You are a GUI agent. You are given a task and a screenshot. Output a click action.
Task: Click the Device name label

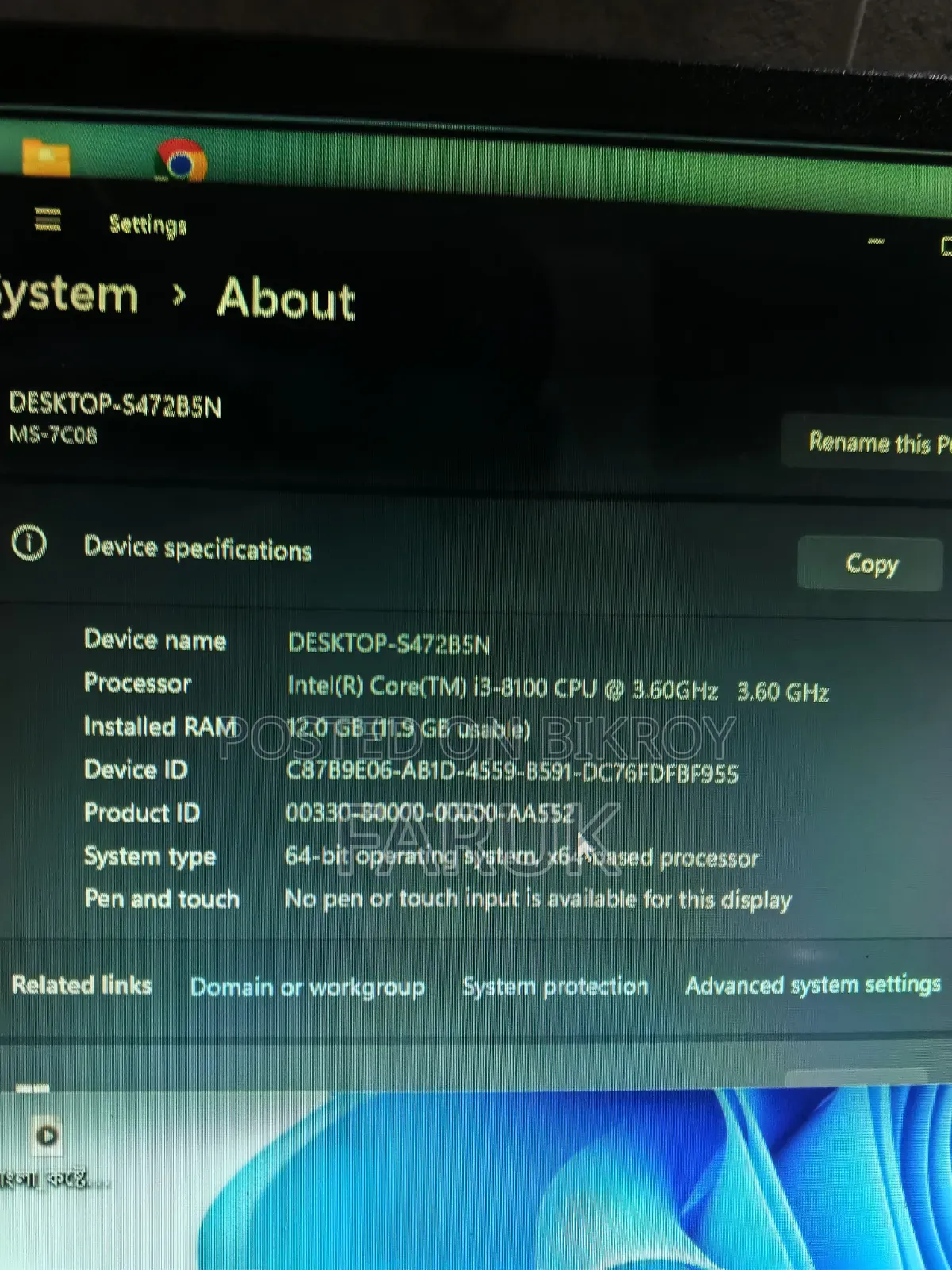[x=155, y=641]
